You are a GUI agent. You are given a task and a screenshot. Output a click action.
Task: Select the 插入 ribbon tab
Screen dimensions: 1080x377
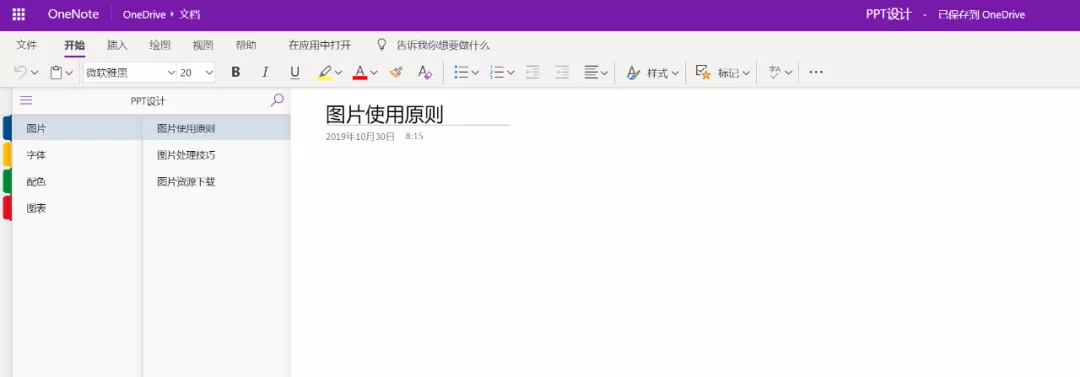pos(118,45)
